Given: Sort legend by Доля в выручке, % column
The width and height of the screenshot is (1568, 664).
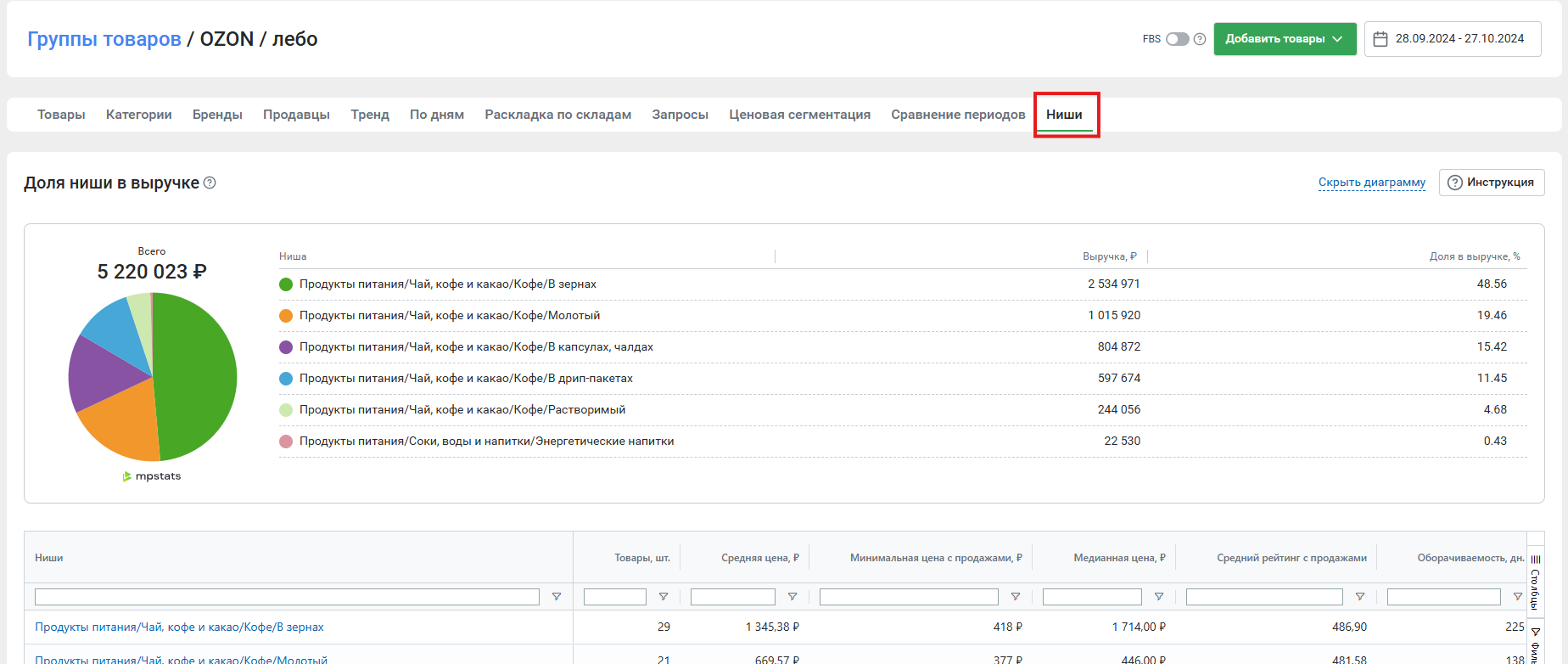Looking at the screenshot, I should click(x=1475, y=256).
